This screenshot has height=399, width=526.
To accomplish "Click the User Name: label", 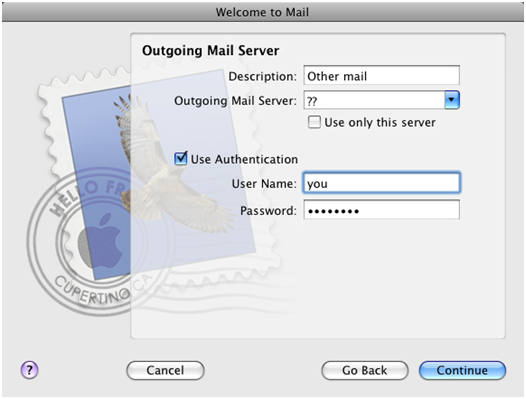I will [264, 184].
